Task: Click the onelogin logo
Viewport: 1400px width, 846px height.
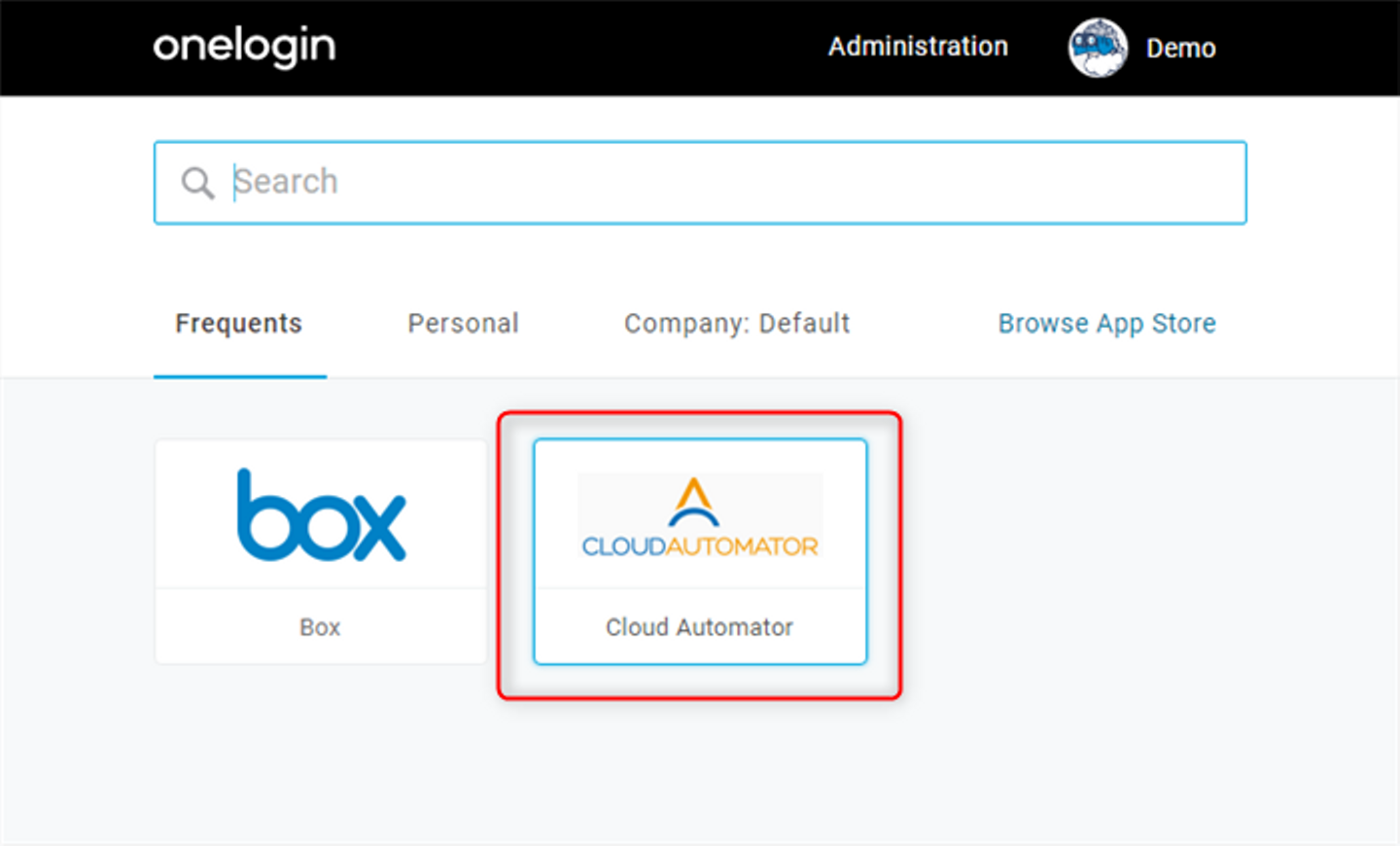Action: (244, 46)
